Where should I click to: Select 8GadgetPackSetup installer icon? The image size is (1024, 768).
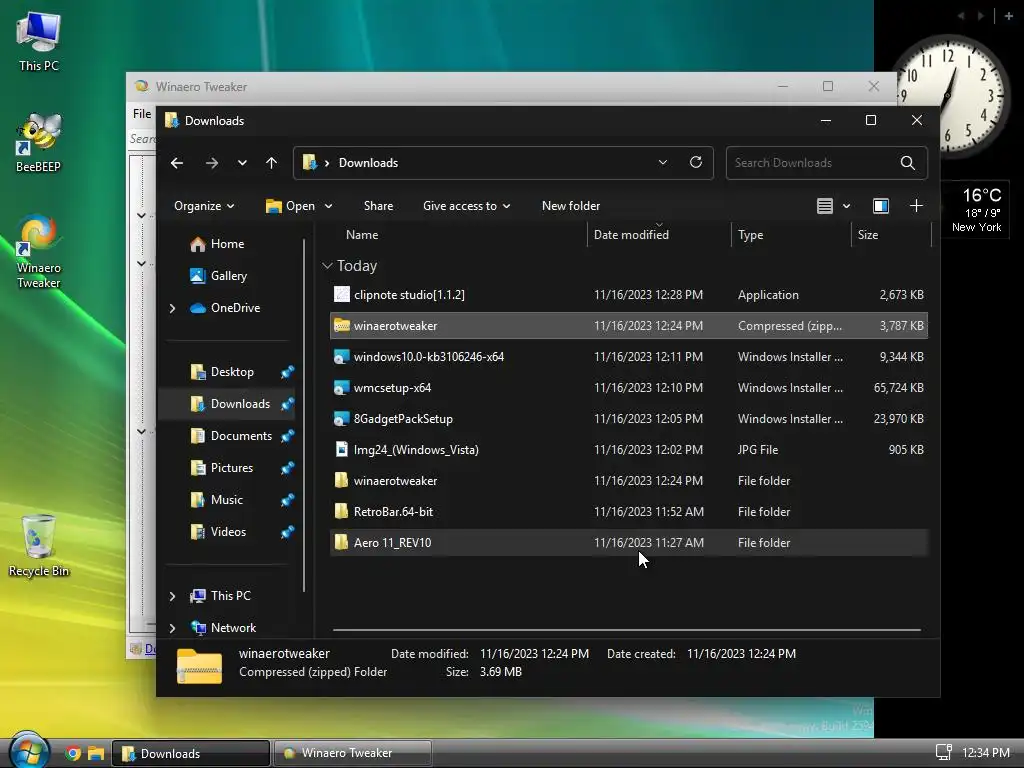(342, 419)
